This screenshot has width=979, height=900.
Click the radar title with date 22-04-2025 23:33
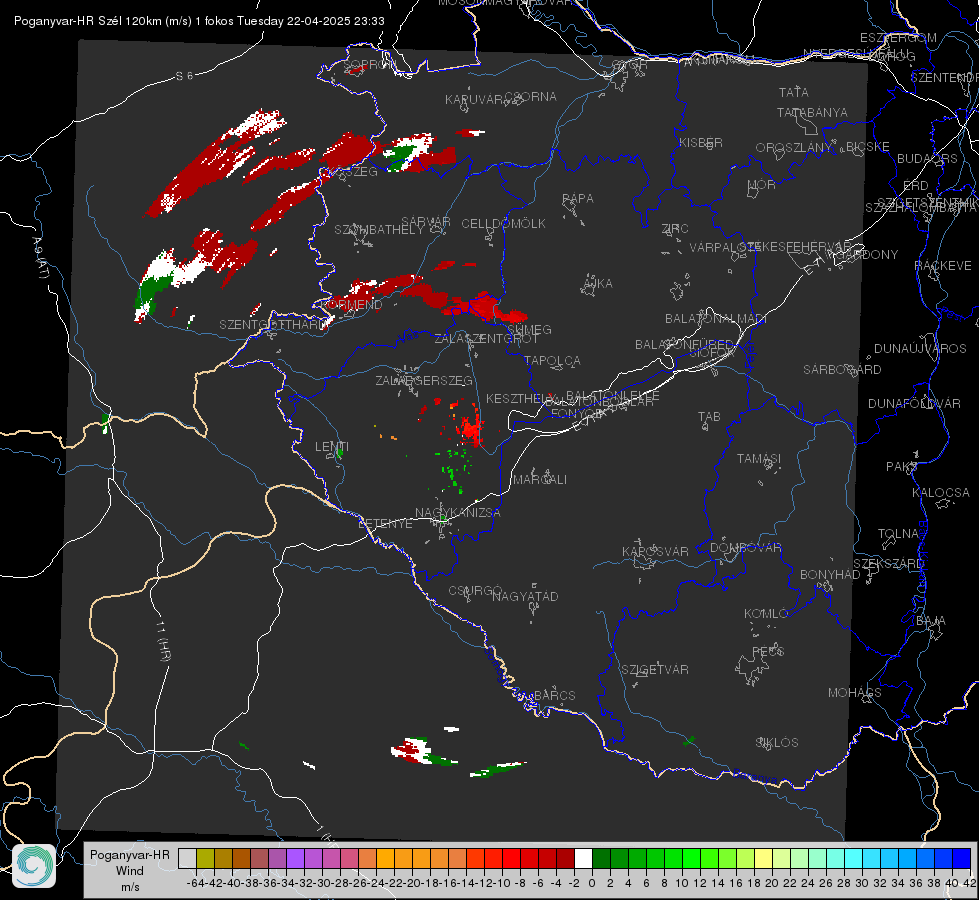[x=199, y=21]
